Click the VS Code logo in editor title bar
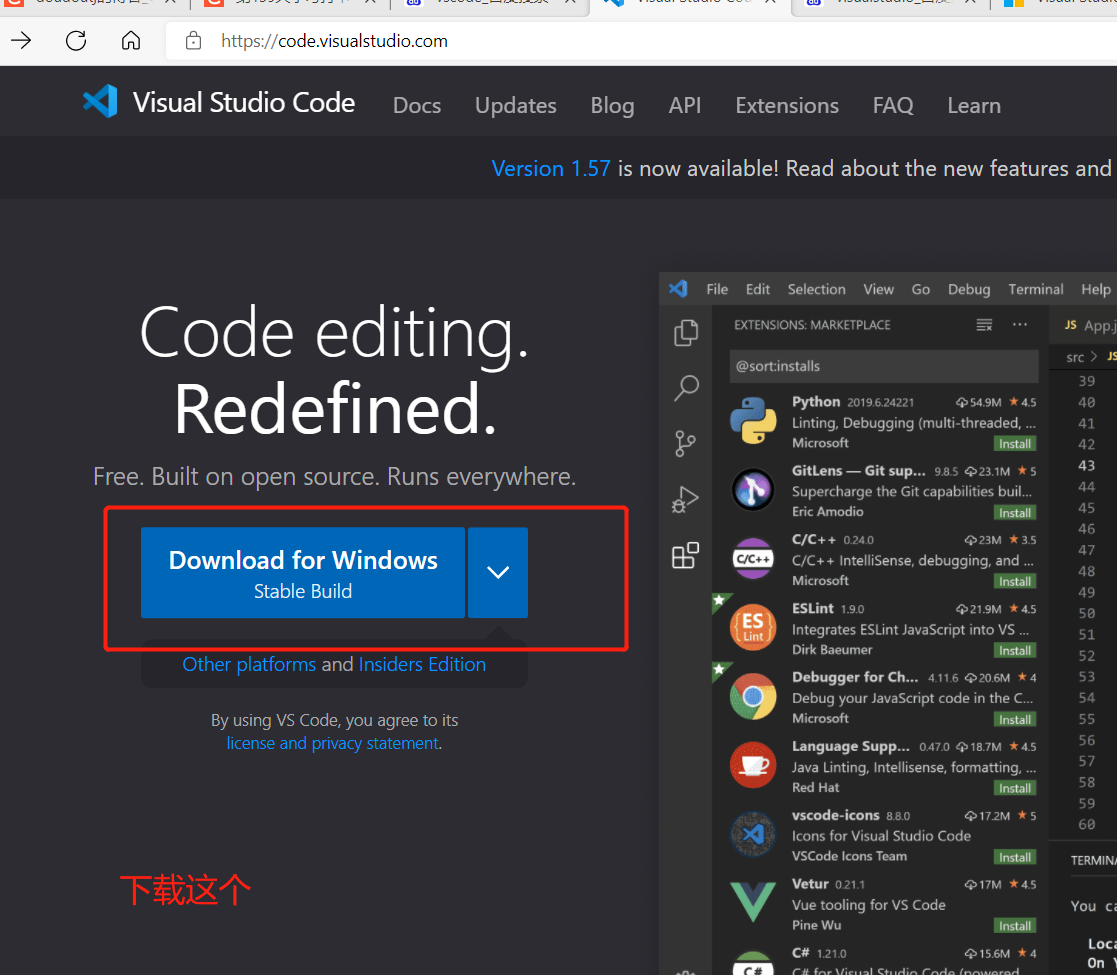The height and width of the screenshot is (975, 1117). point(678,288)
